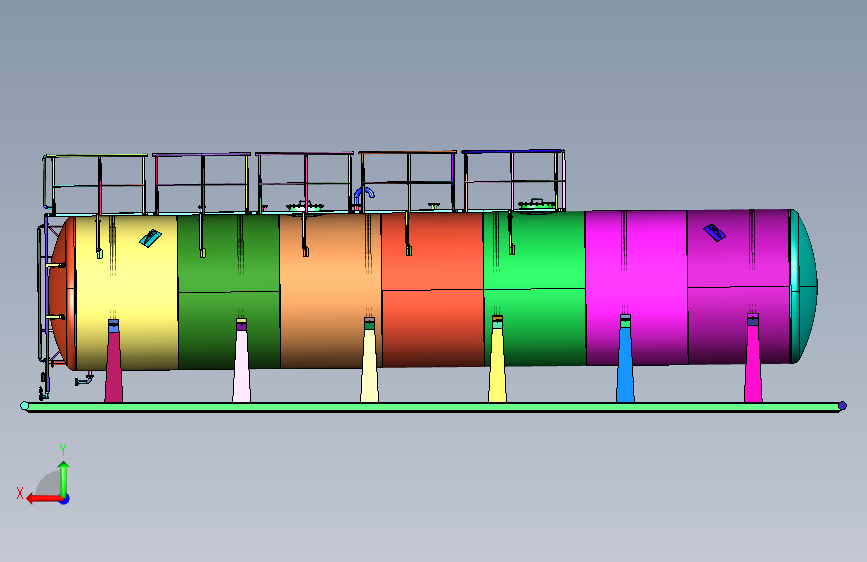
Task: Click the red X axis arrow
Action: tap(45, 498)
